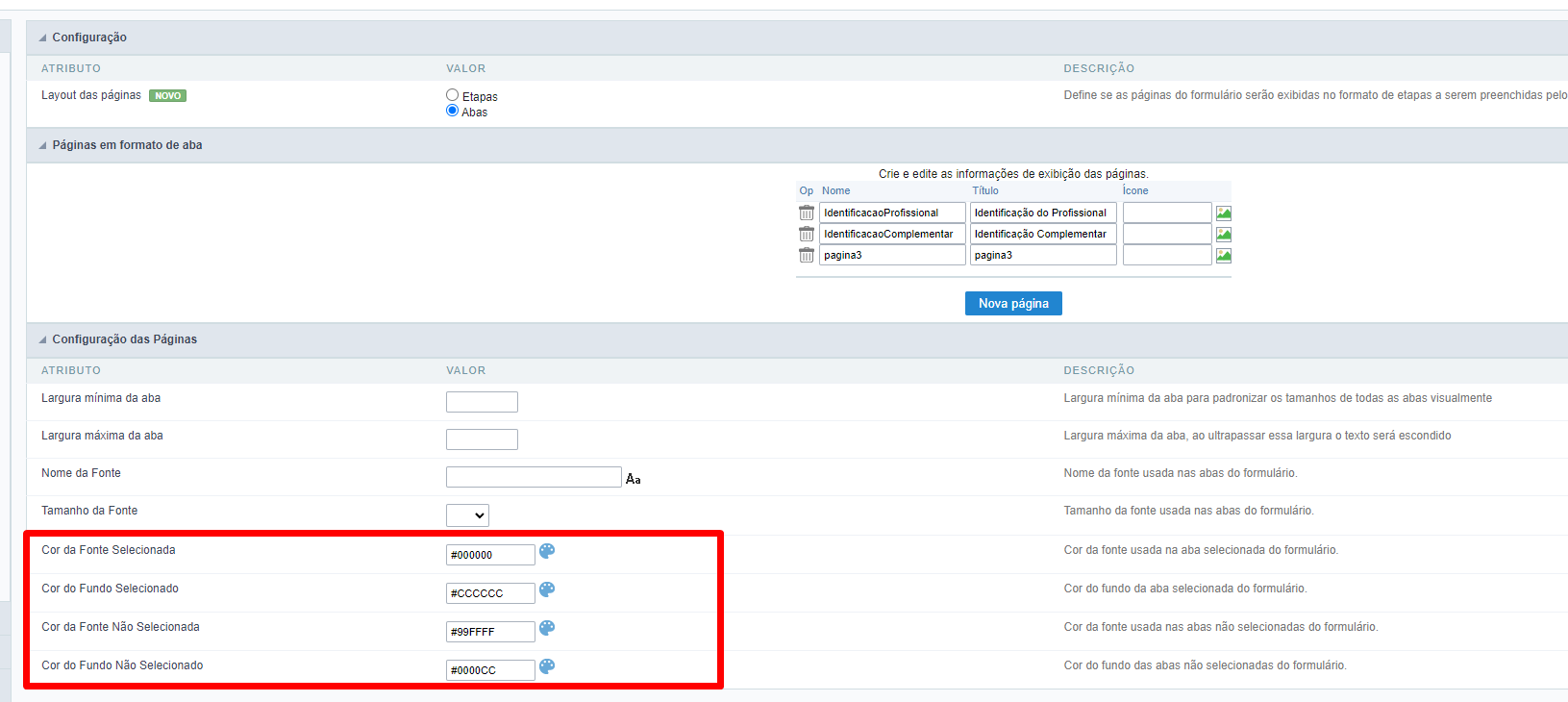Open color palette for Cor da Fonte Selecionada

pyautogui.click(x=546, y=551)
